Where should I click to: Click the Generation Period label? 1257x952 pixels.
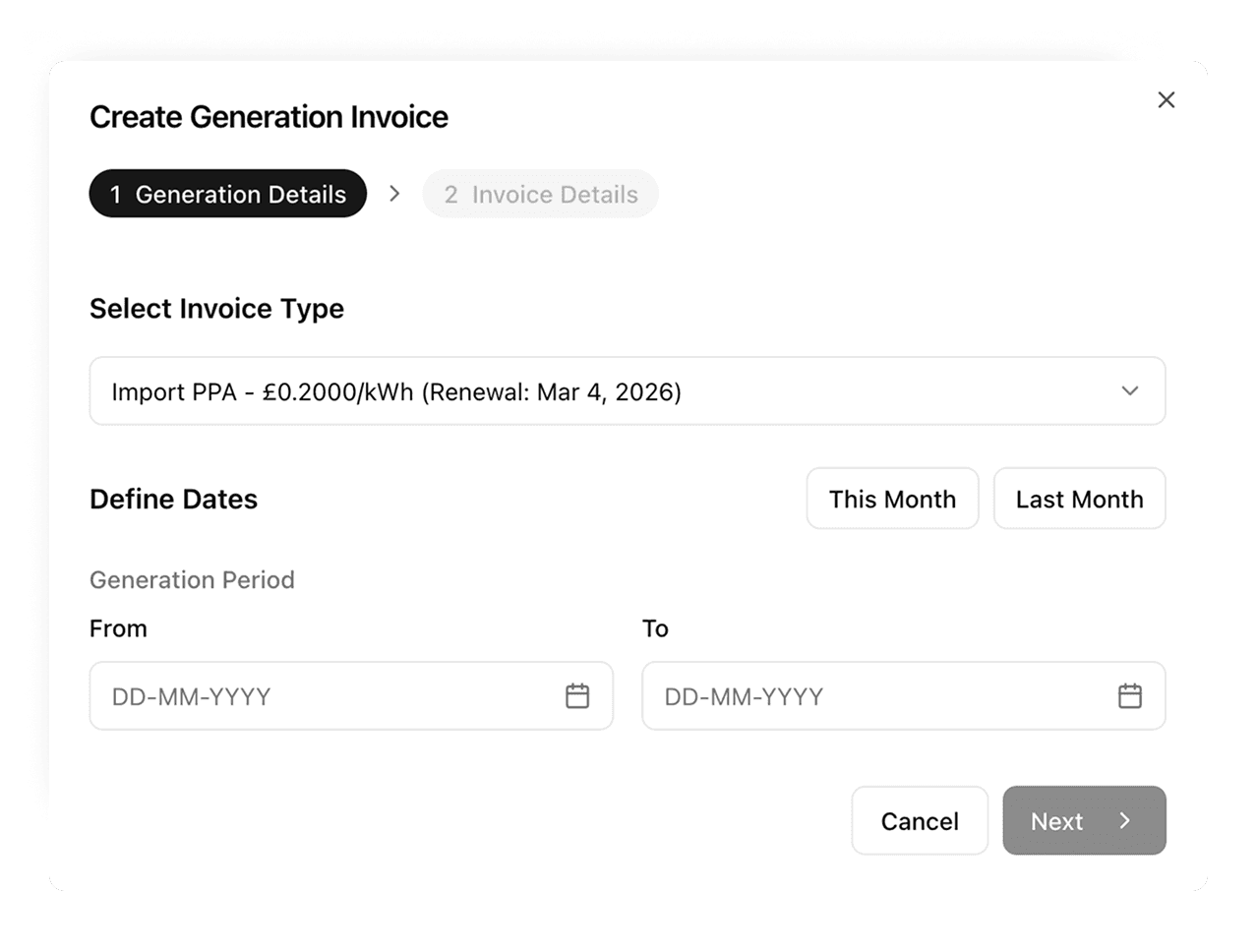[x=192, y=580]
